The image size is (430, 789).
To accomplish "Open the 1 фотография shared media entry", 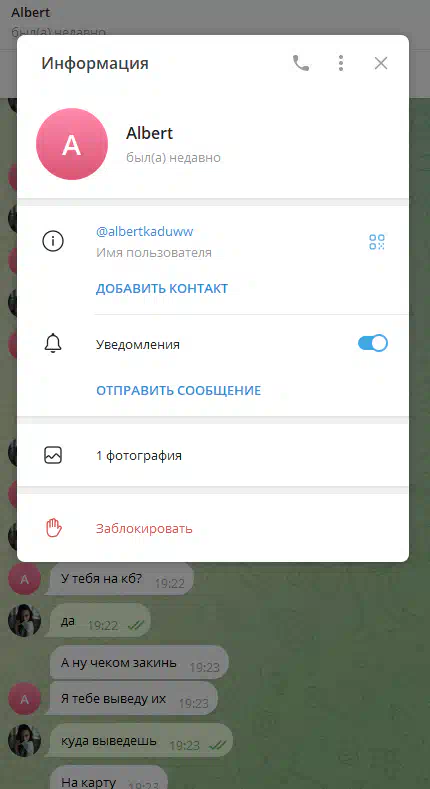I will click(213, 456).
